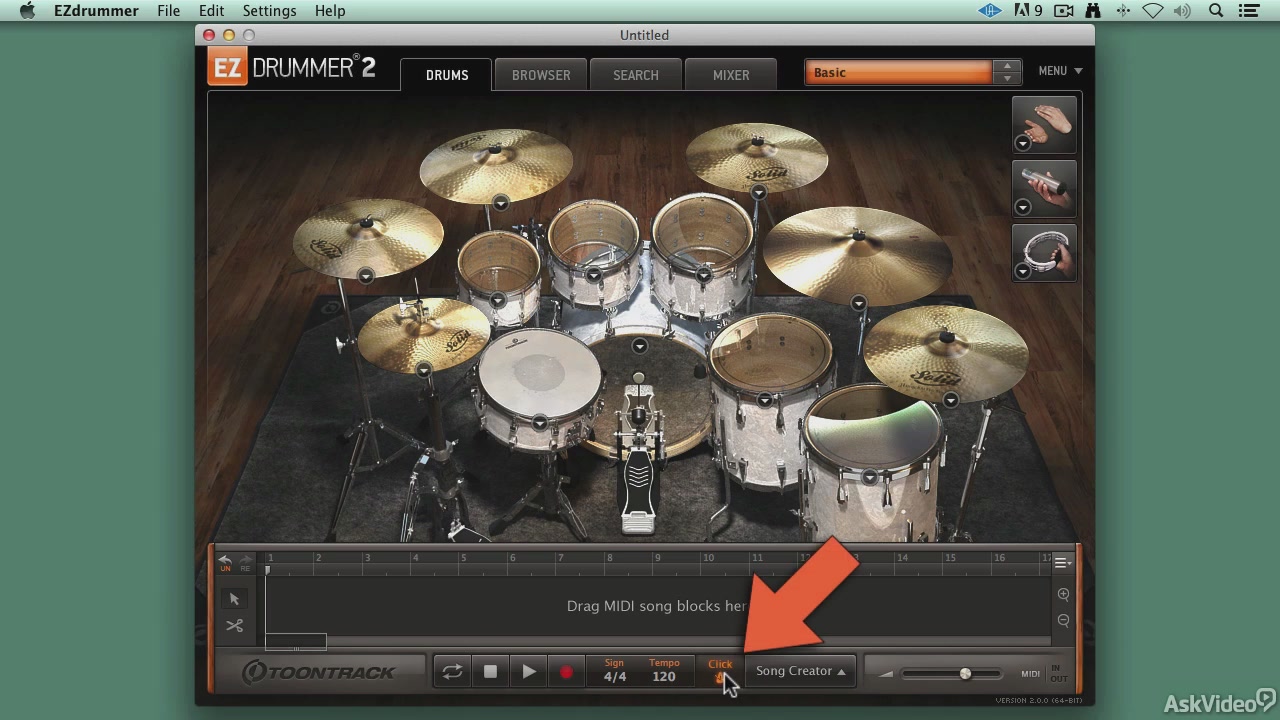
Task: Open the hi-hat dropdown arrow
Action: coord(423,370)
